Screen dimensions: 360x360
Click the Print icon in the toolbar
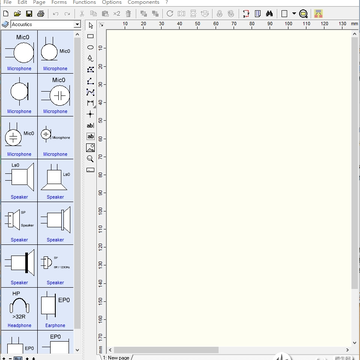click(41, 14)
